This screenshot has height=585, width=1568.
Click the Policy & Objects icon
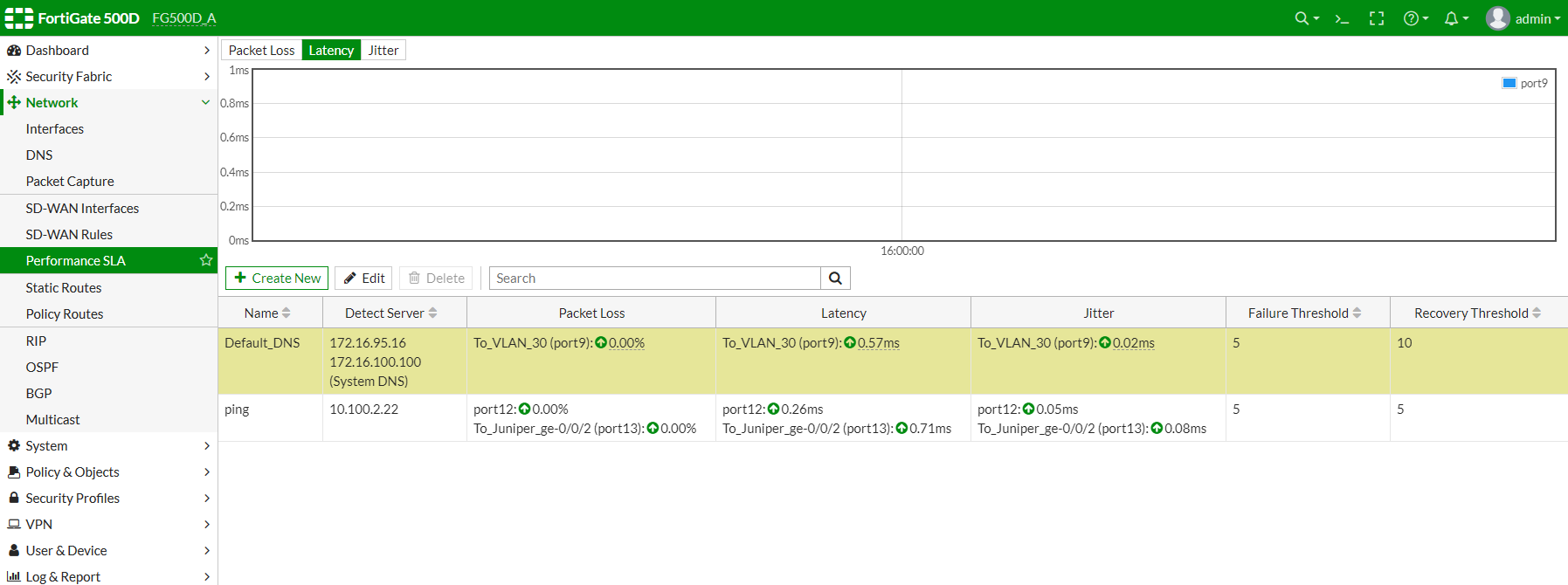click(14, 471)
